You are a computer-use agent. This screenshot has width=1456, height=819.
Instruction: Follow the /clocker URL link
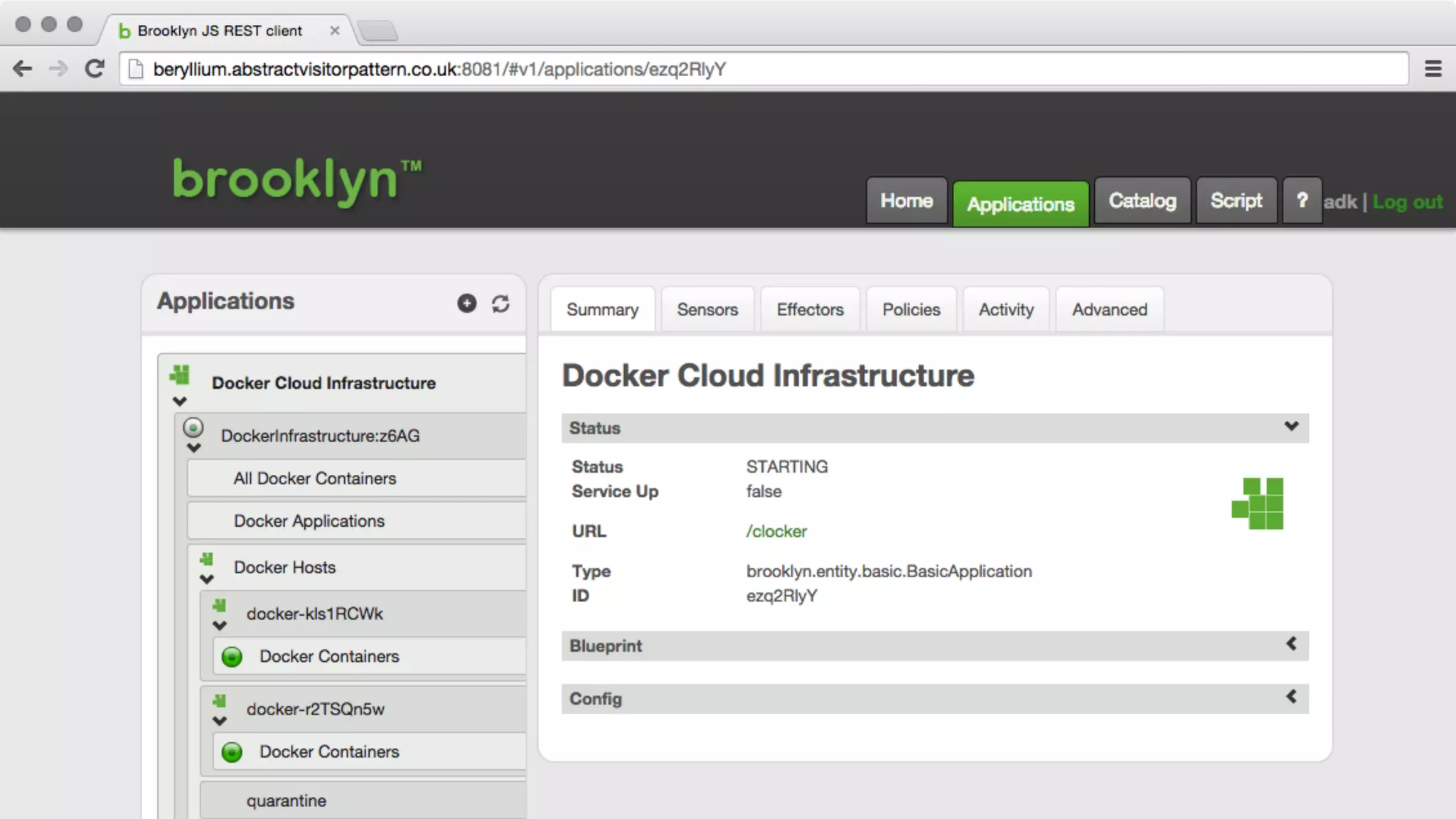click(x=776, y=531)
